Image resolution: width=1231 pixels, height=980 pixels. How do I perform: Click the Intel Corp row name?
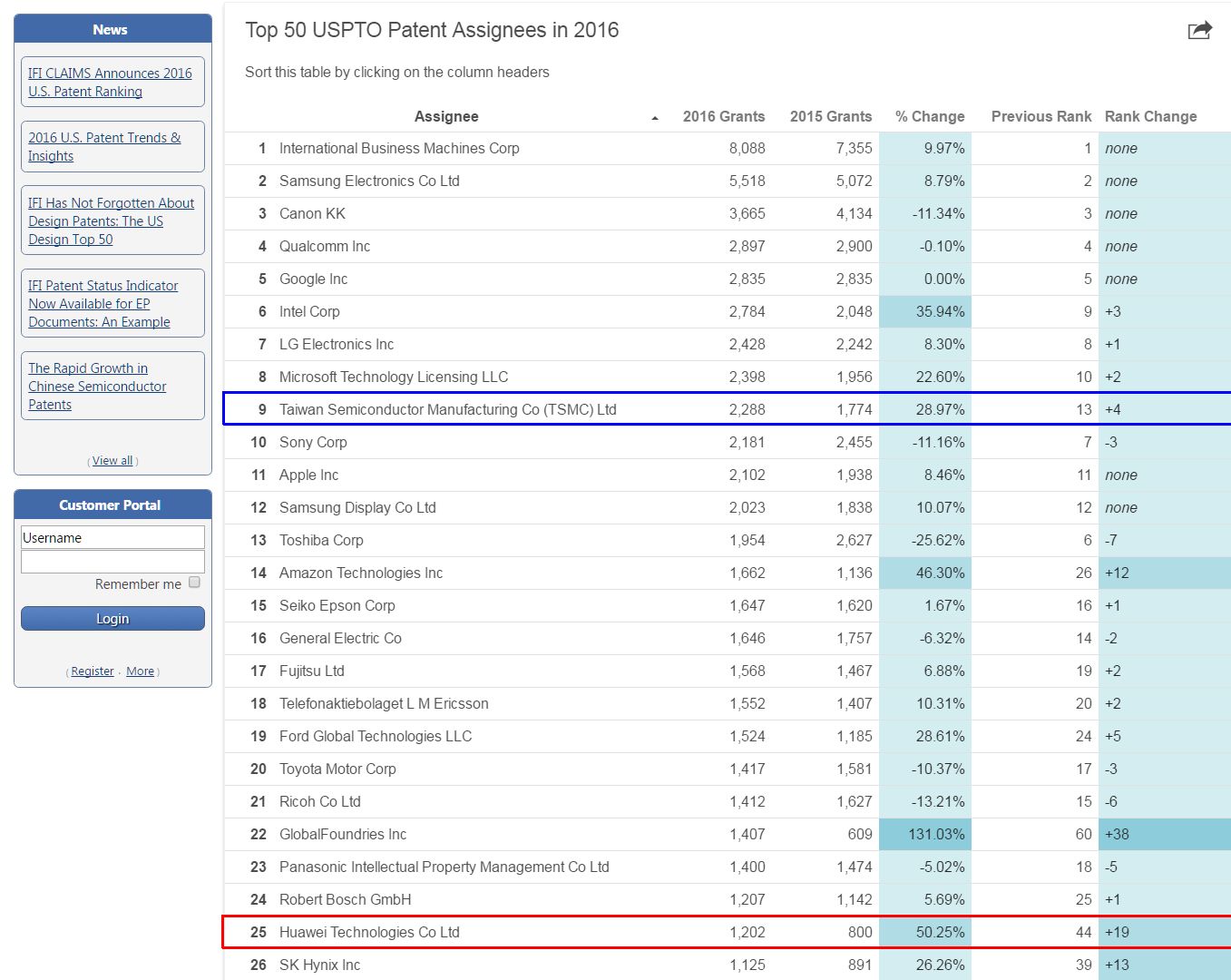point(309,311)
